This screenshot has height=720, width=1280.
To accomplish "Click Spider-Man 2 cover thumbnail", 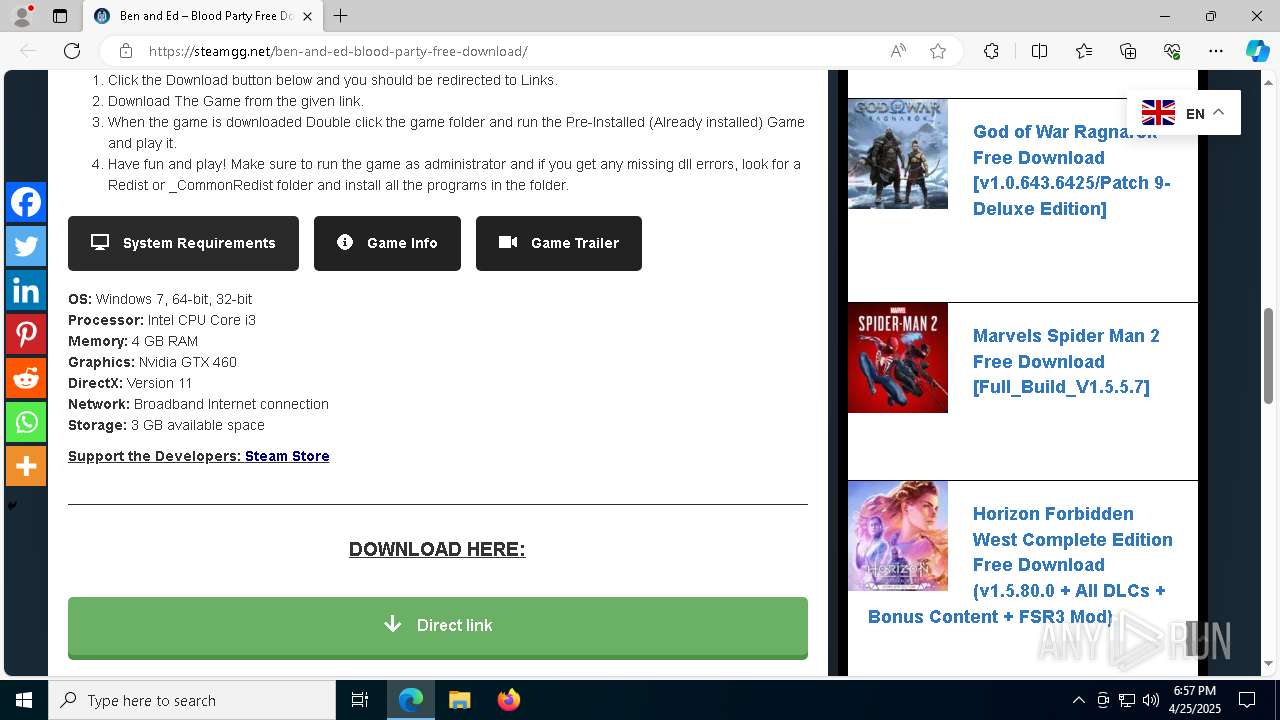I will 898,358.
